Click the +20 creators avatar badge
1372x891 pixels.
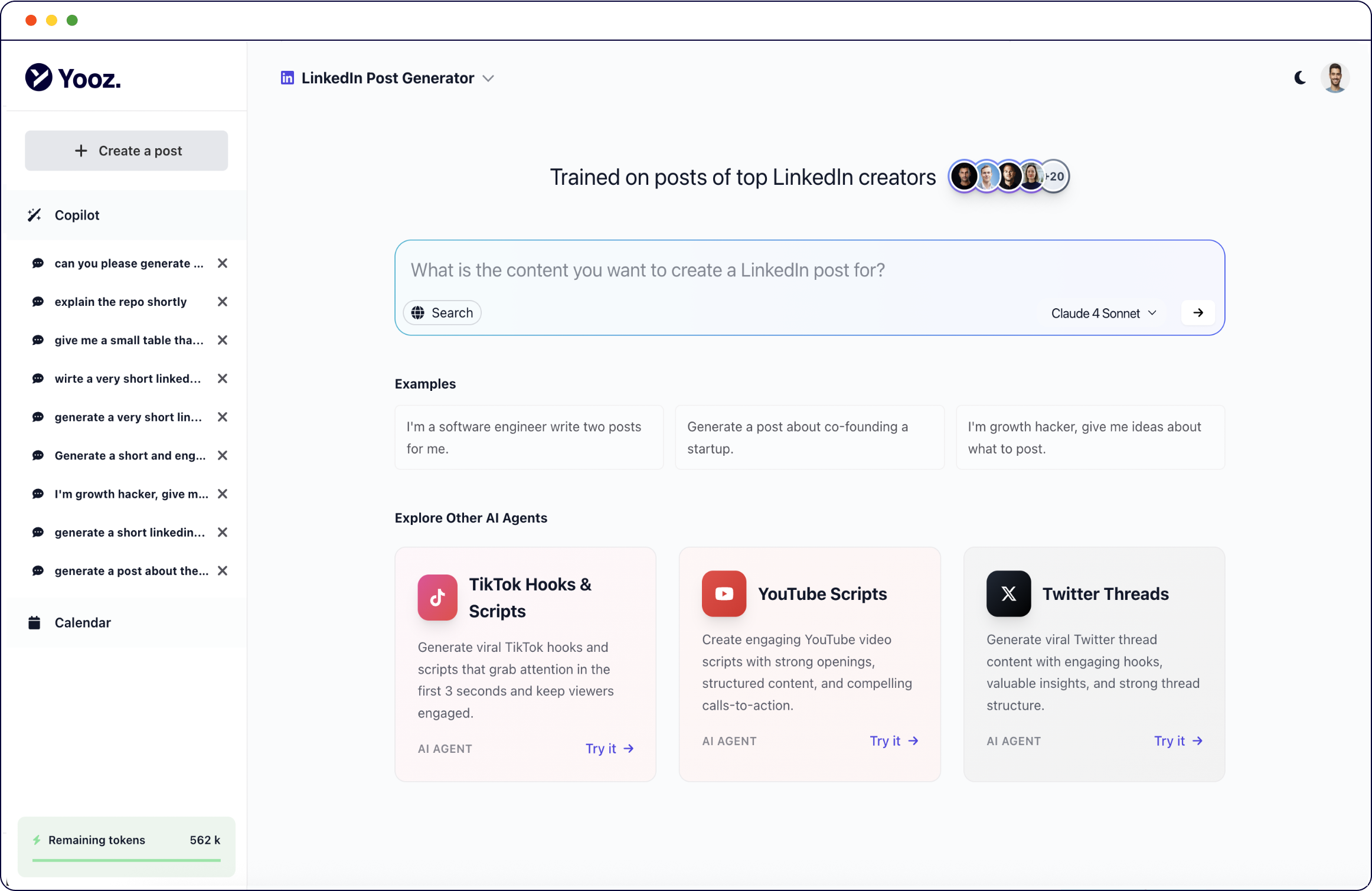pos(1055,176)
